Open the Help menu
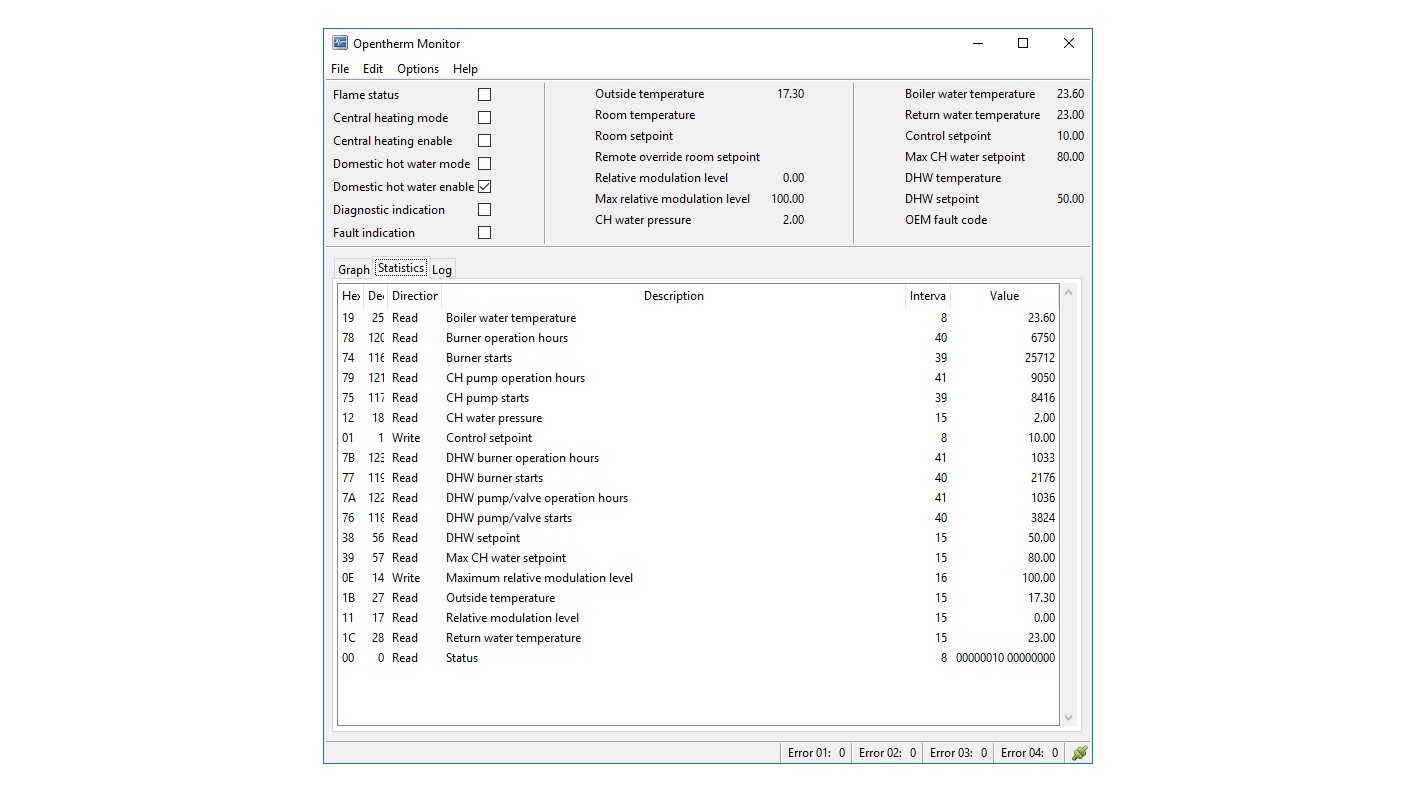 point(465,69)
